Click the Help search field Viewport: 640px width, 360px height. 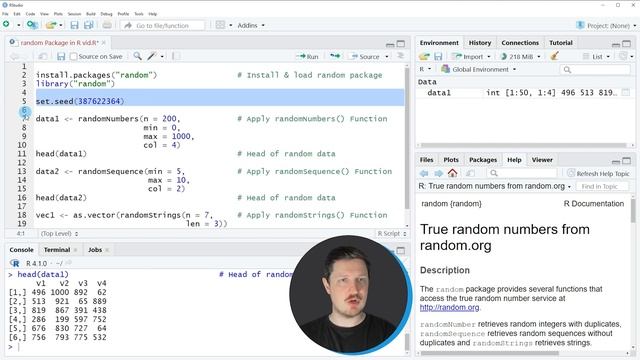pyautogui.click(x=522, y=173)
